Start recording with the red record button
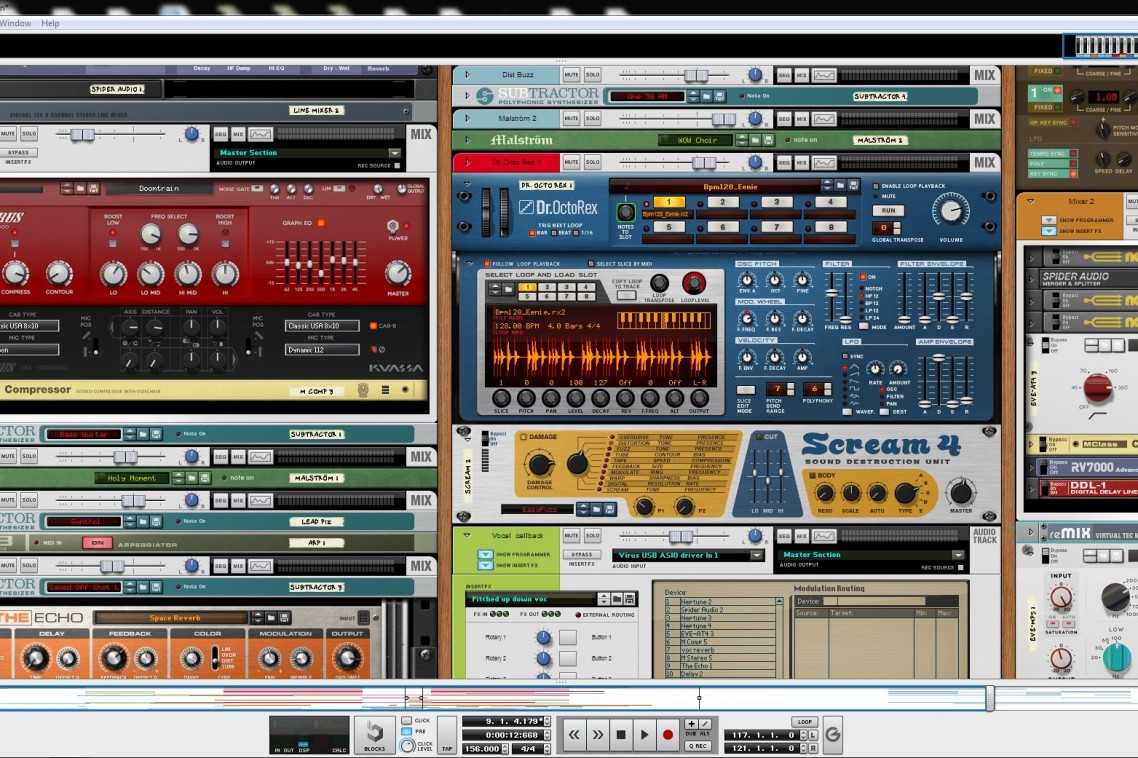Image resolution: width=1138 pixels, height=758 pixels. 668,735
